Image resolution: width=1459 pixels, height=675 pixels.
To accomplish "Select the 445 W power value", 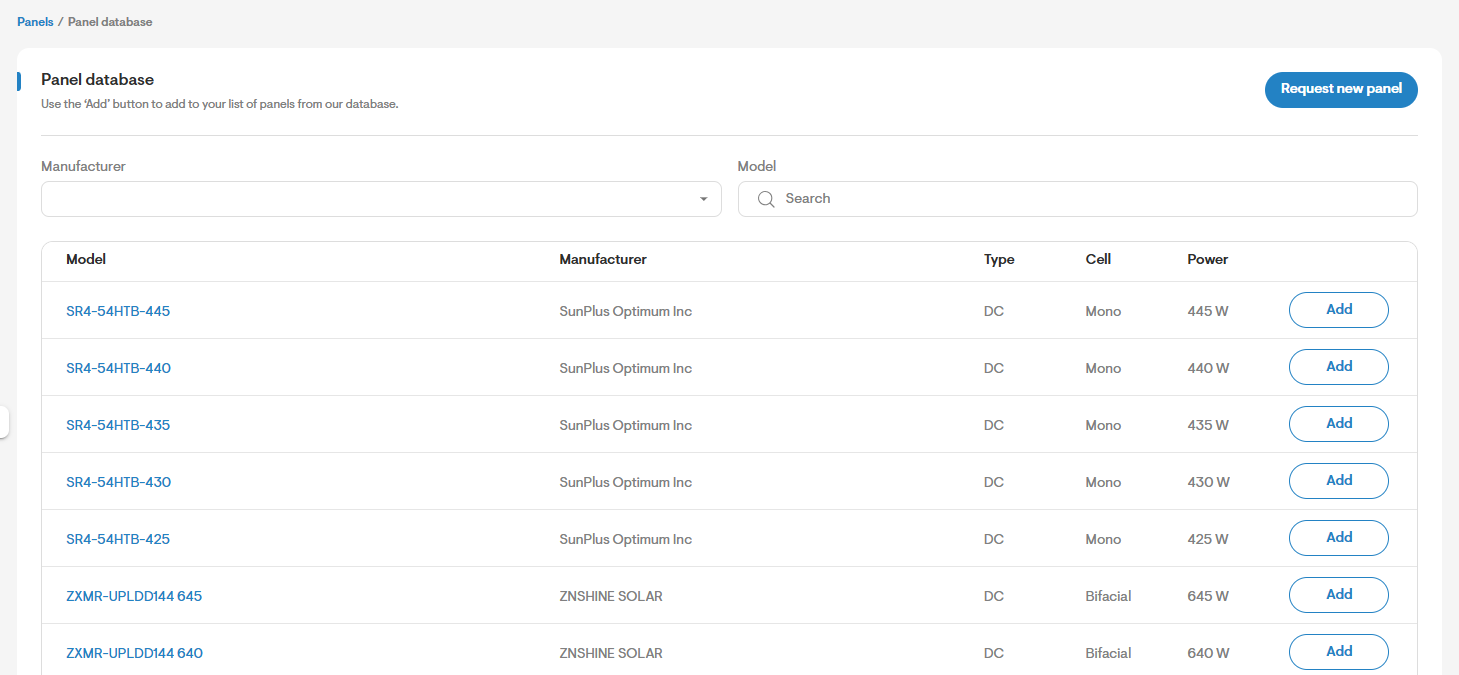I will (x=1208, y=311).
